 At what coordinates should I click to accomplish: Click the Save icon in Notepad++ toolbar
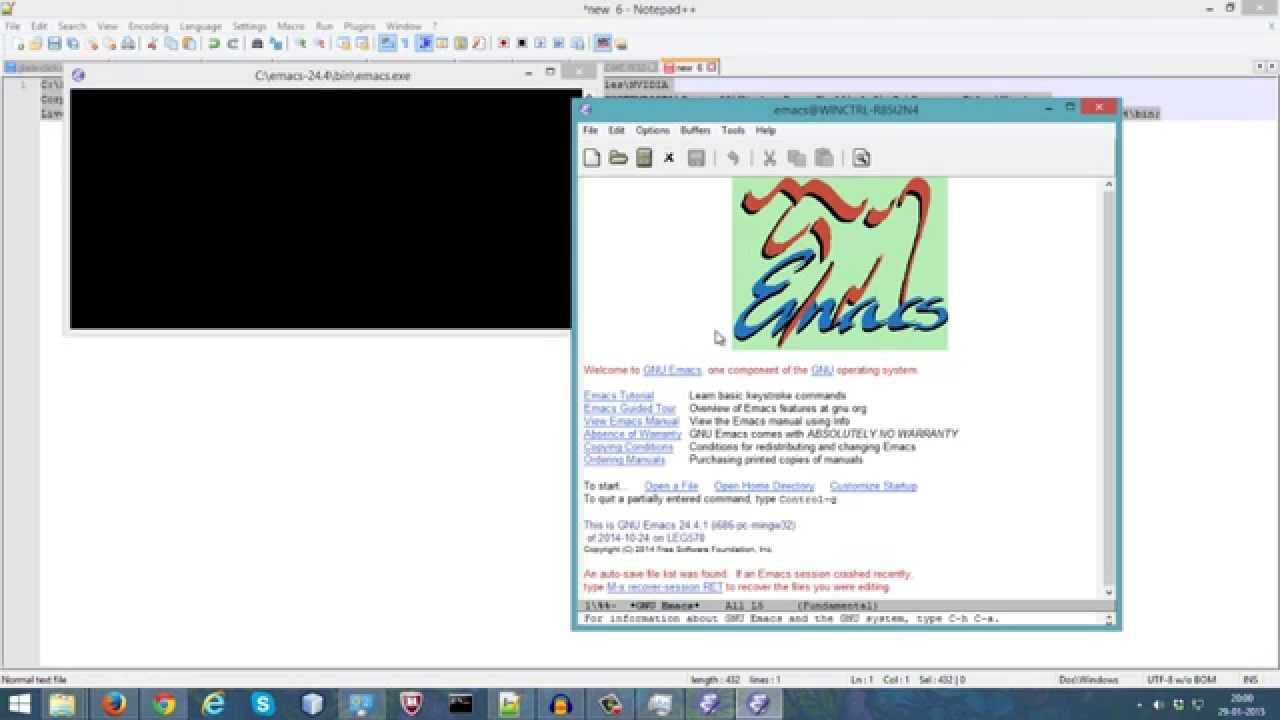54,44
